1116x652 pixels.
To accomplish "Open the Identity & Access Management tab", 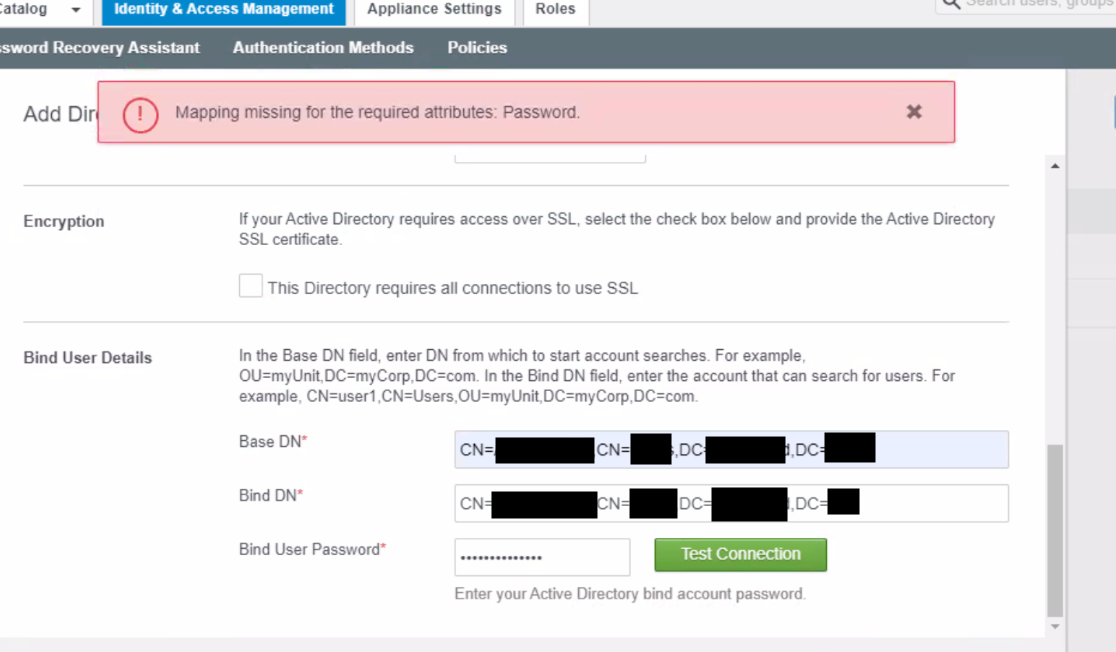I will click(224, 10).
